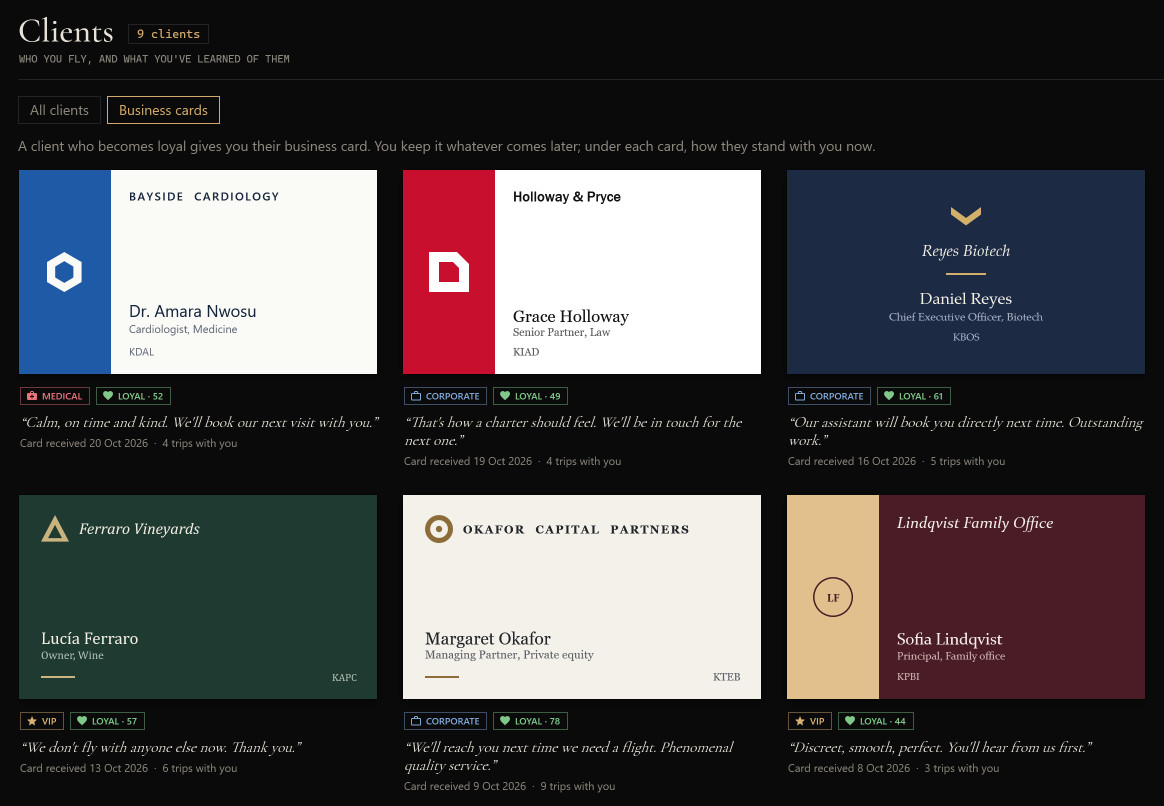Click the medical kit icon in MEDICAL badge
Image resolution: width=1164 pixels, height=806 pixels.
pyautogui.click(x=32, y=396)
